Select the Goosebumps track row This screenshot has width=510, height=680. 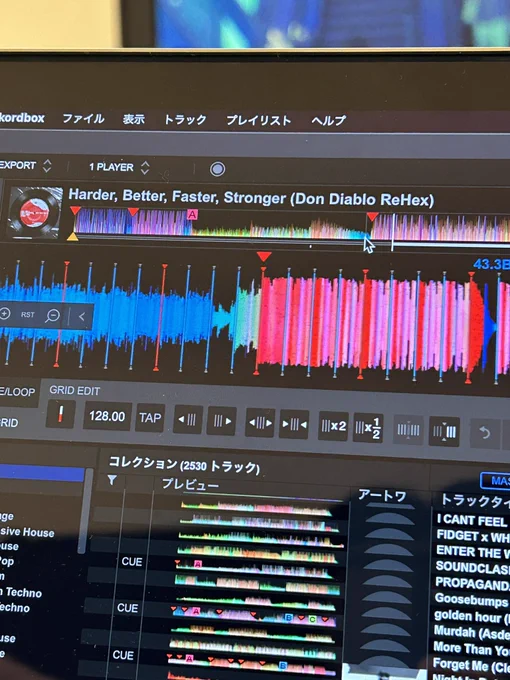(x=472, y=601)
